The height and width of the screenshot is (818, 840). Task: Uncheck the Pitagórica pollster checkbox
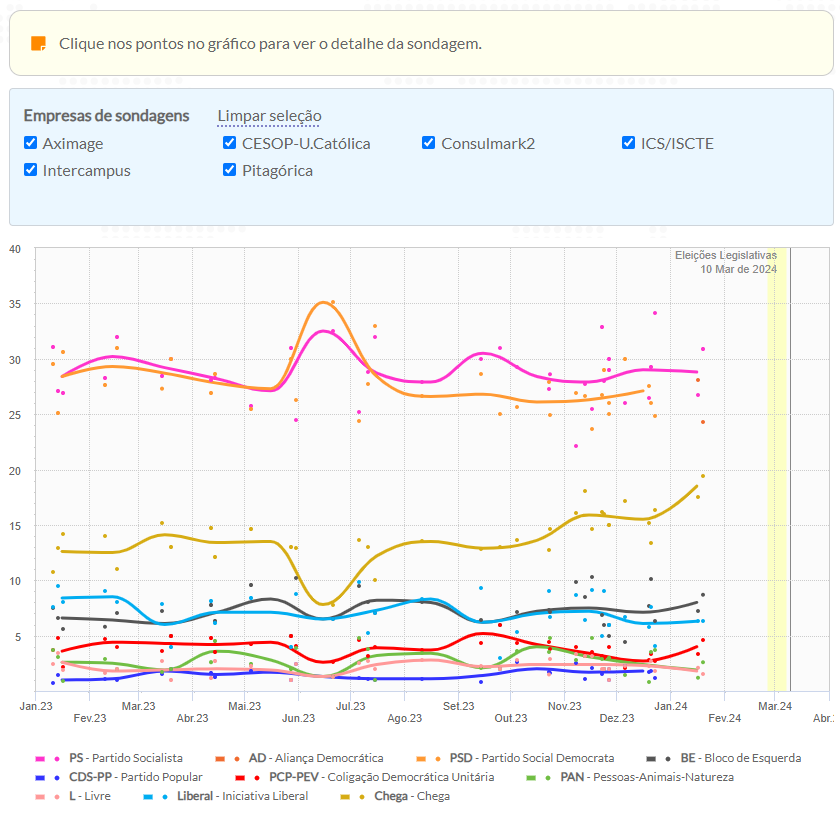click(230, 170)
